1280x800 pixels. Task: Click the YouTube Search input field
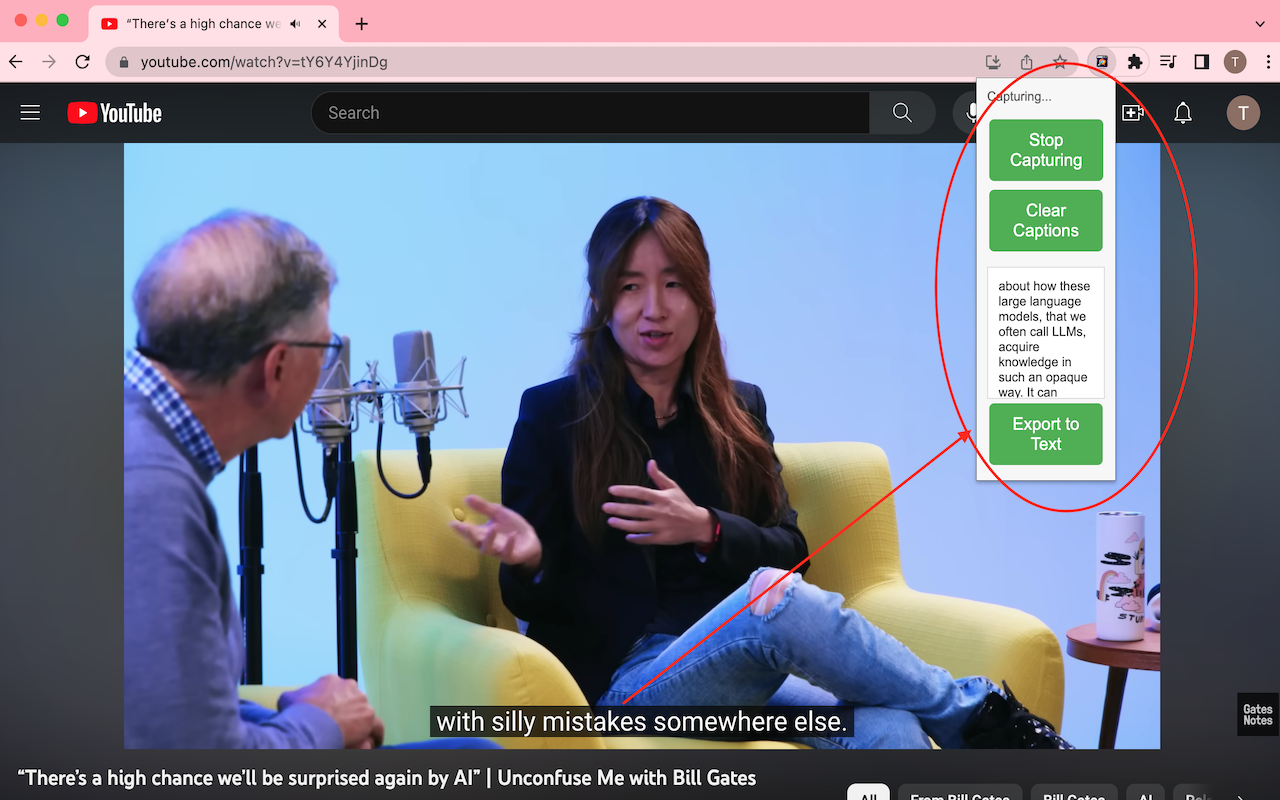[x=590, y=113]
